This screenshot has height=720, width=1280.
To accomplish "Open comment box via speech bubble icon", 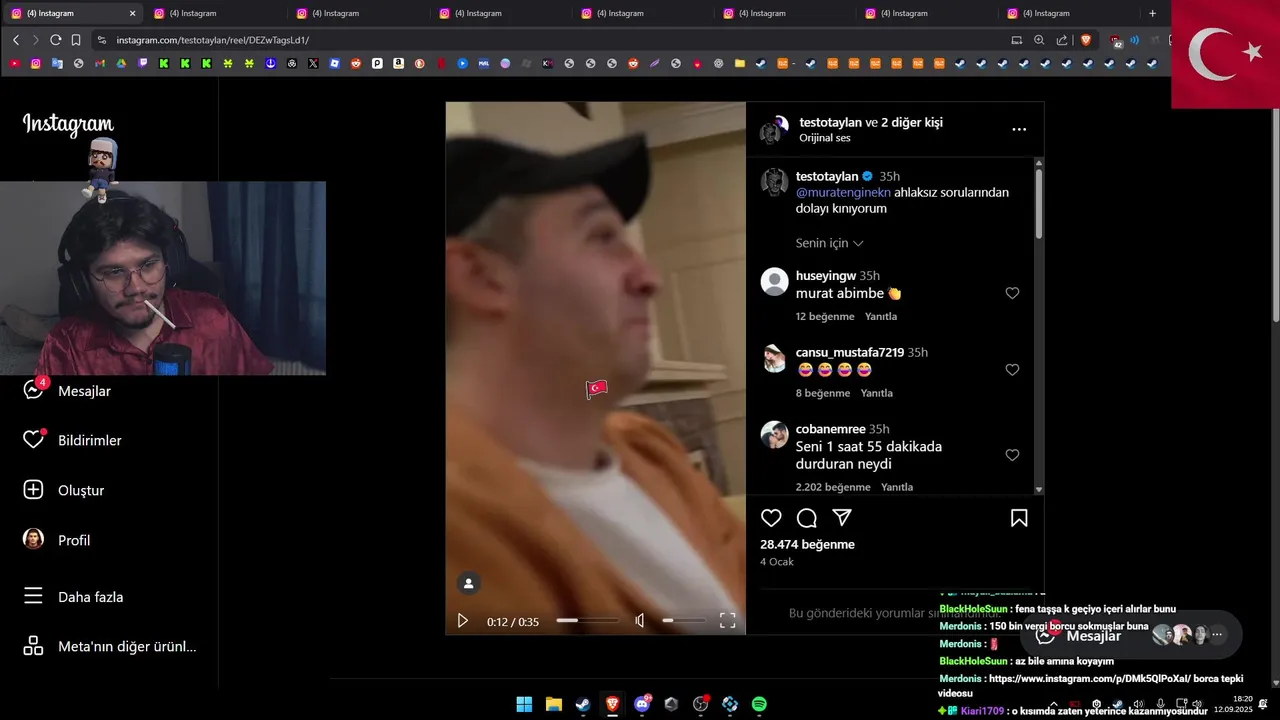I will [807, 518].
